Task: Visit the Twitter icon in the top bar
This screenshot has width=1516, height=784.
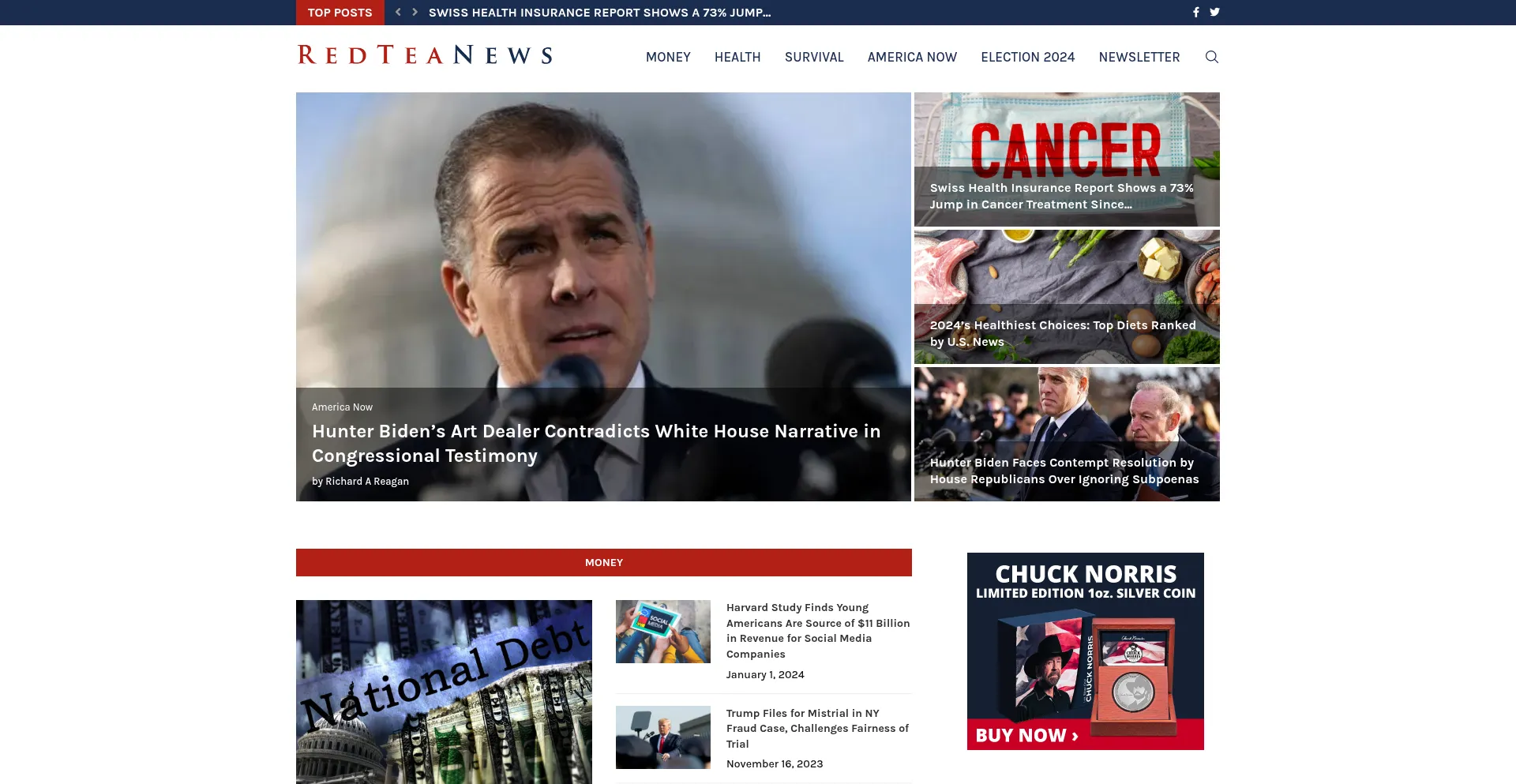Action: point(1215,12)
